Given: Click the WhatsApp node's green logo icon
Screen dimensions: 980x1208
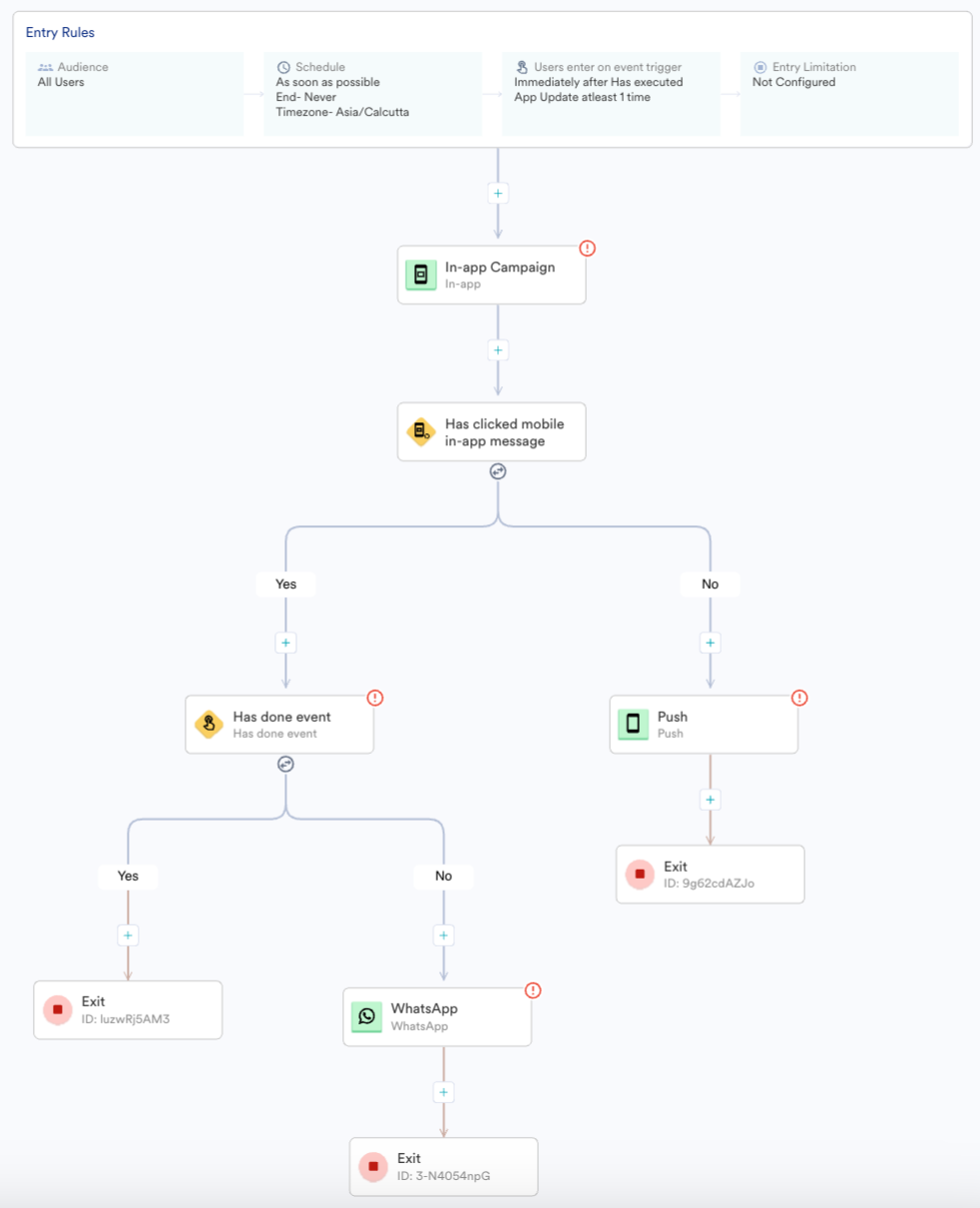Looking at the screenshot, I should (x=367, y=1016).
